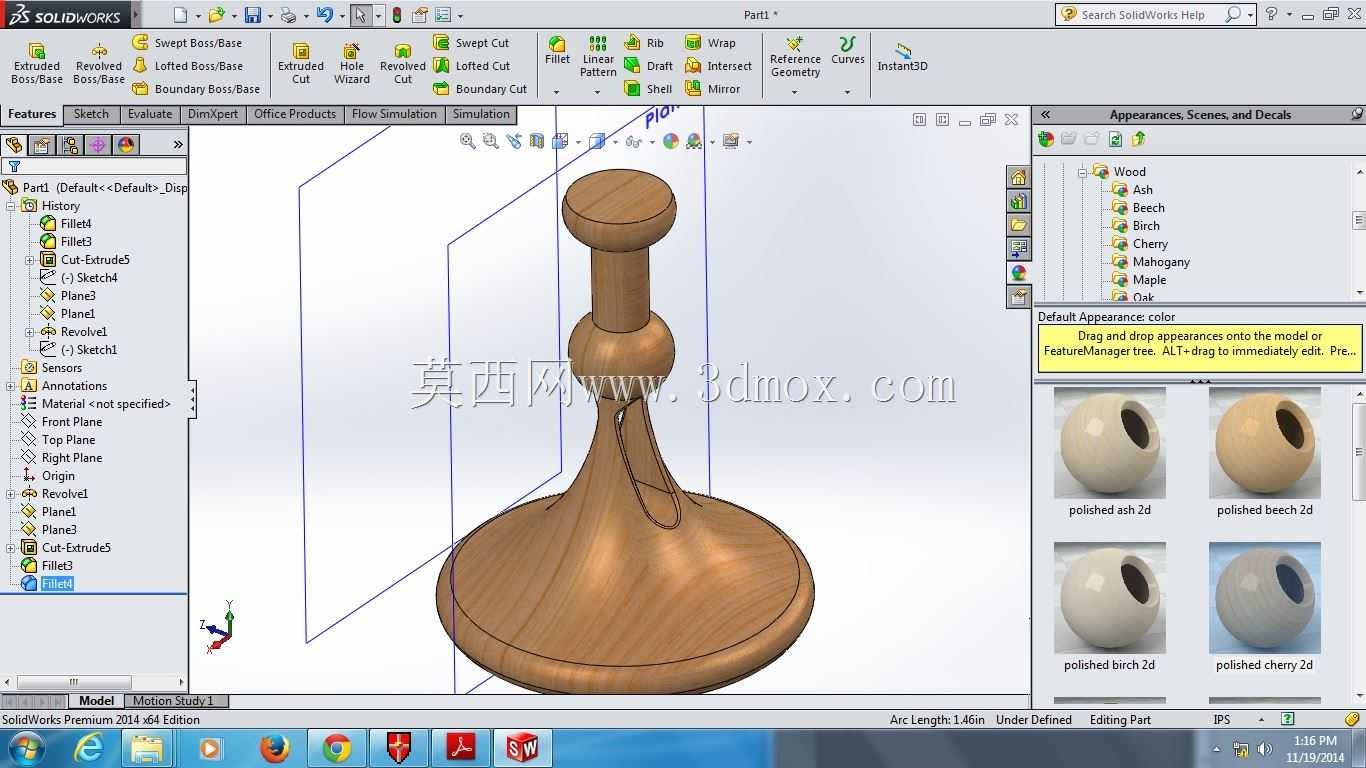Viewport: 1366px width, 768px height.
Task: Click the Intersect tool
Action: tap(718, 66)
